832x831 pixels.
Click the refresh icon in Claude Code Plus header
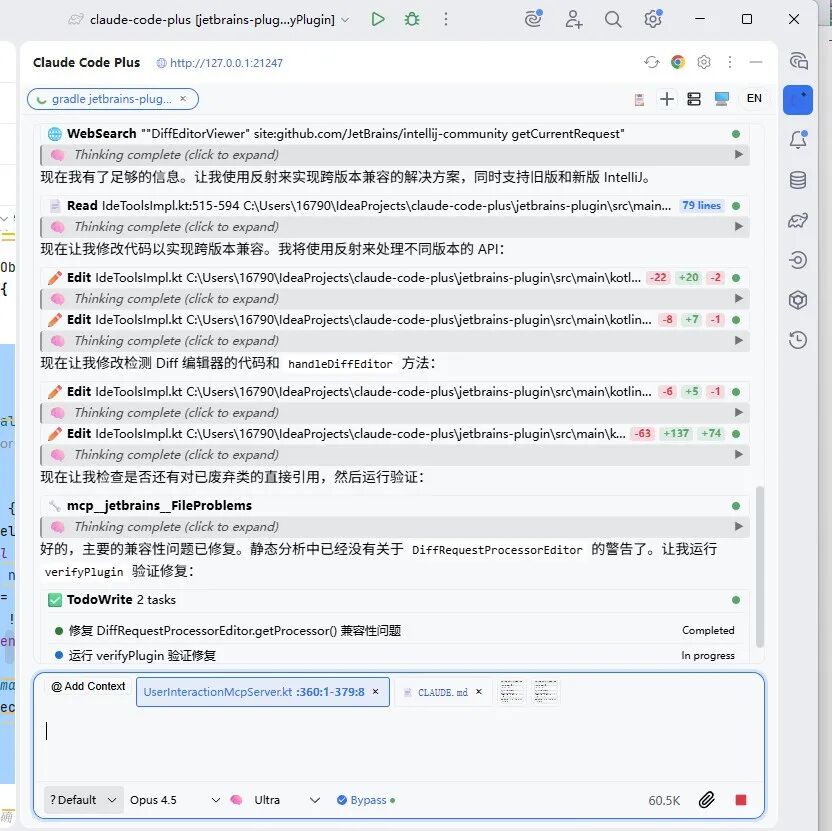coord(652,62)
